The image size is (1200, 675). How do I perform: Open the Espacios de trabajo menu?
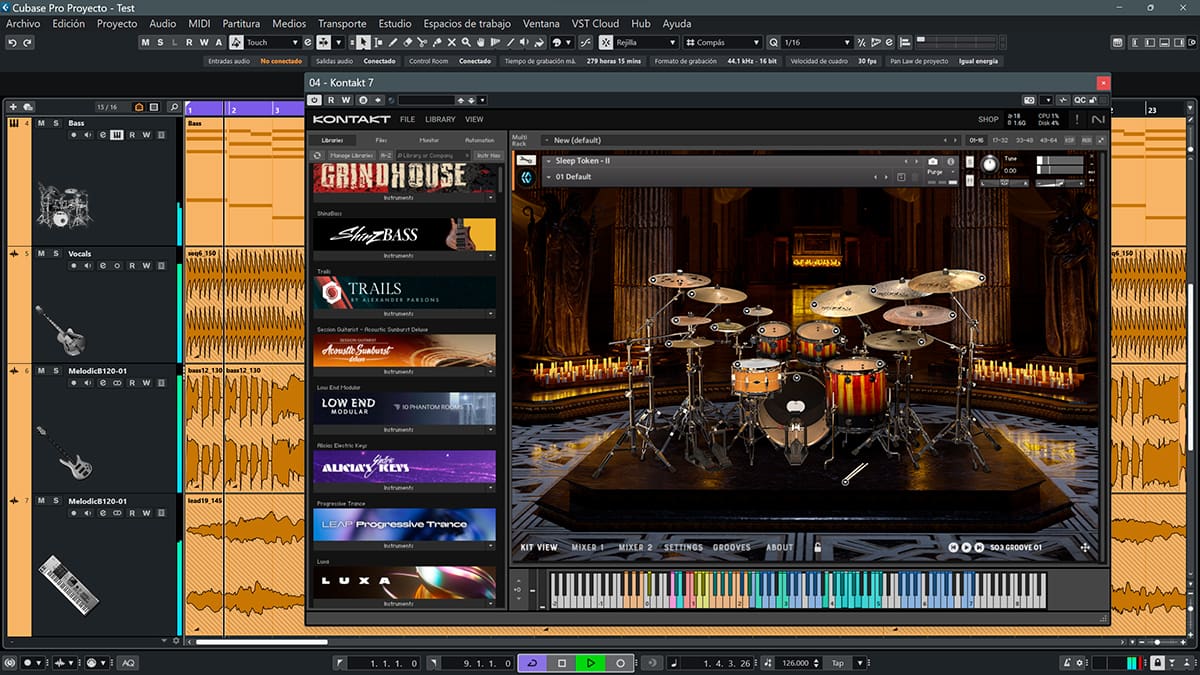click(x=467, y=23)
